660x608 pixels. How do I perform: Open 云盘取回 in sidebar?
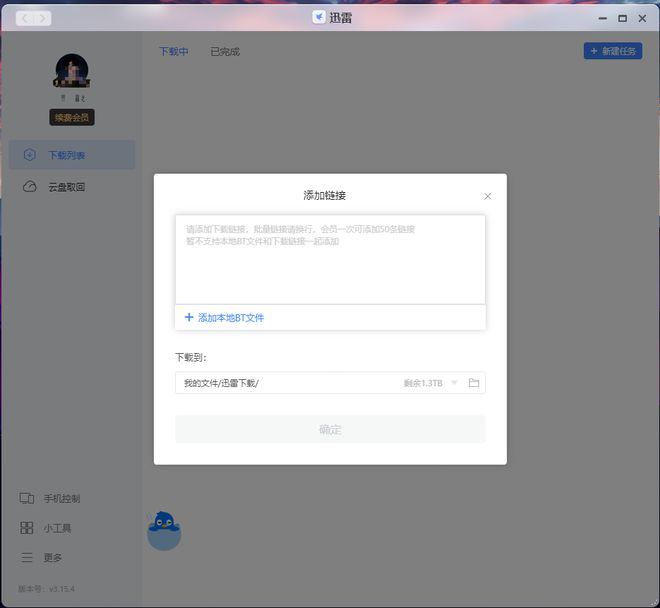[x=72, y=187]
